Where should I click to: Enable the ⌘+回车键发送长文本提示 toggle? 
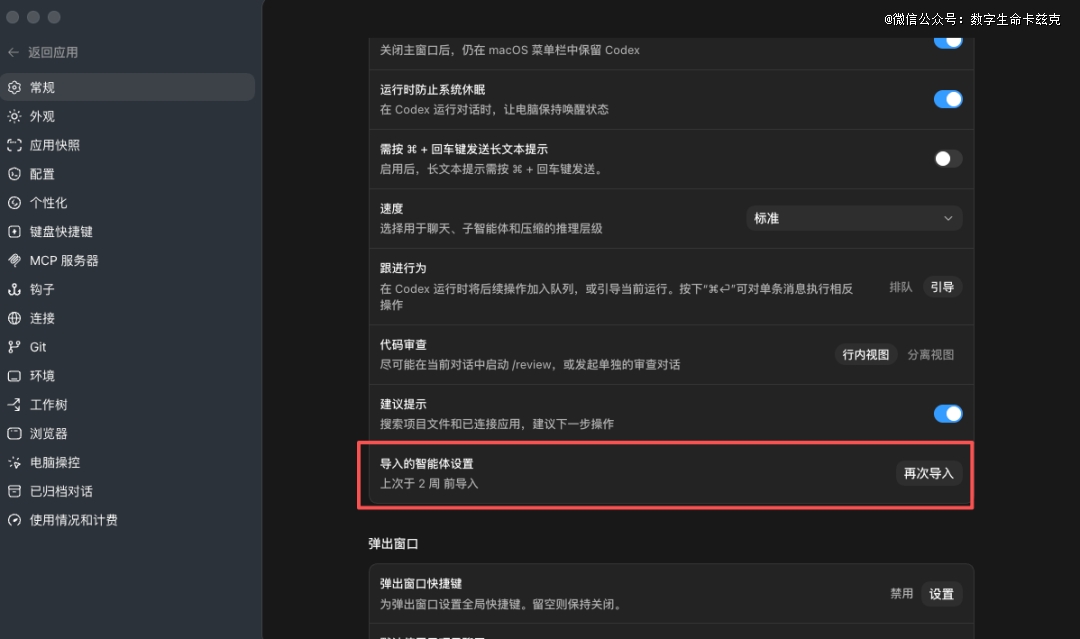[948, 159]
